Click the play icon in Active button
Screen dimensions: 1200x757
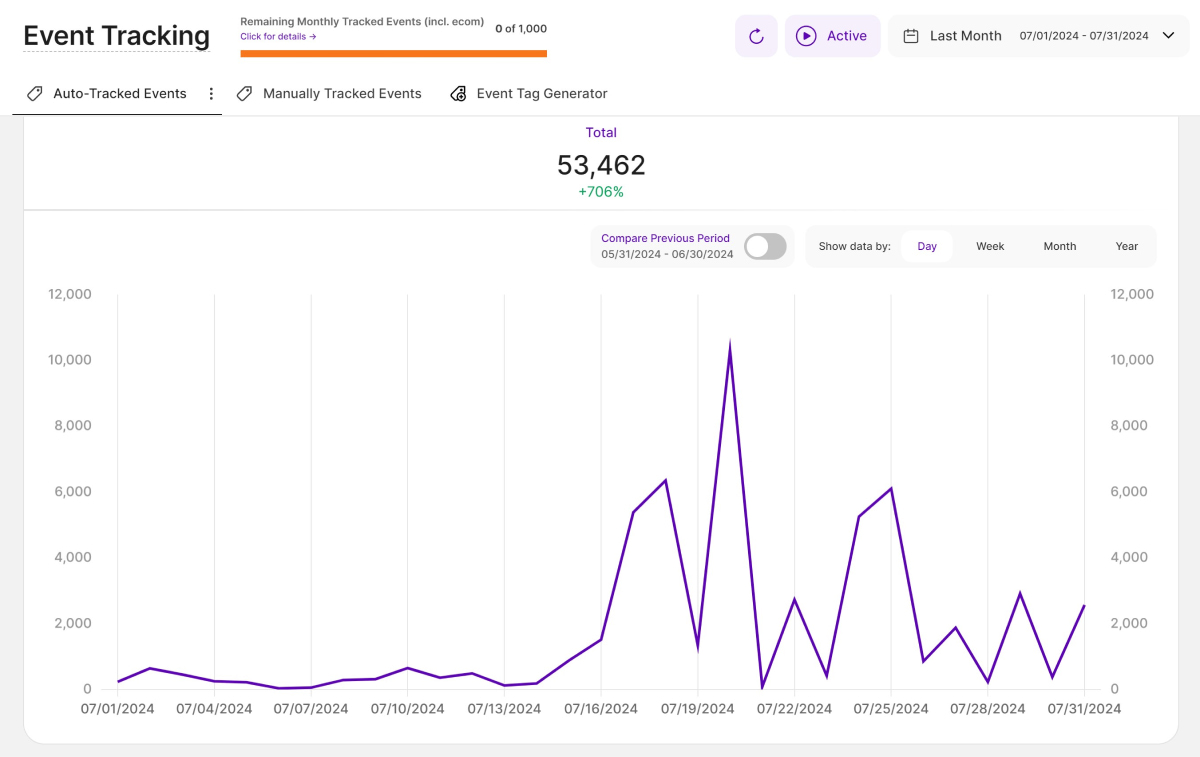[x=806, y=36]
